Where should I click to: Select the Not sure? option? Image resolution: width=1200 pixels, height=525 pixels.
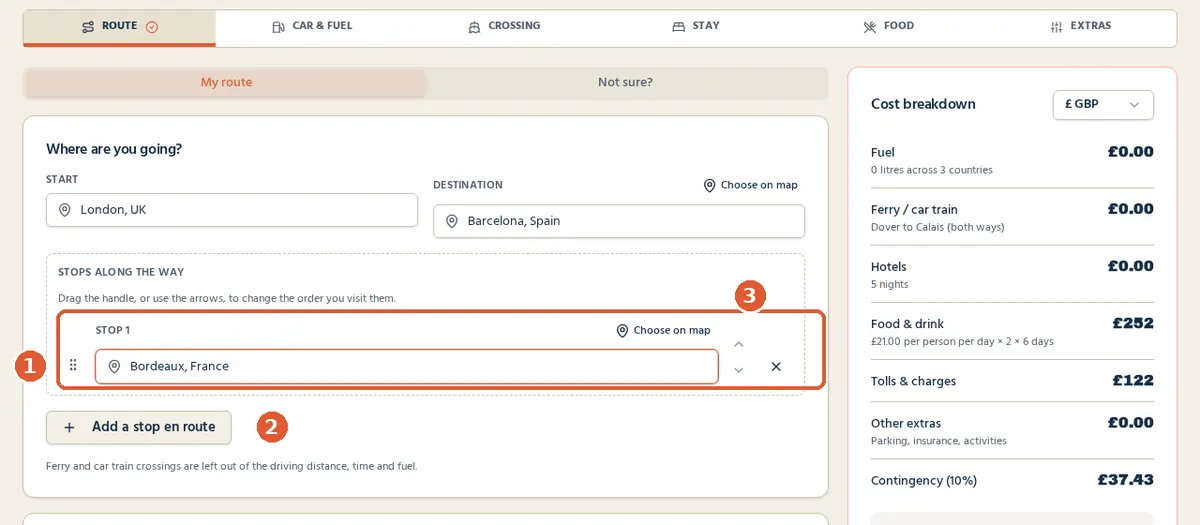[625, 82]
